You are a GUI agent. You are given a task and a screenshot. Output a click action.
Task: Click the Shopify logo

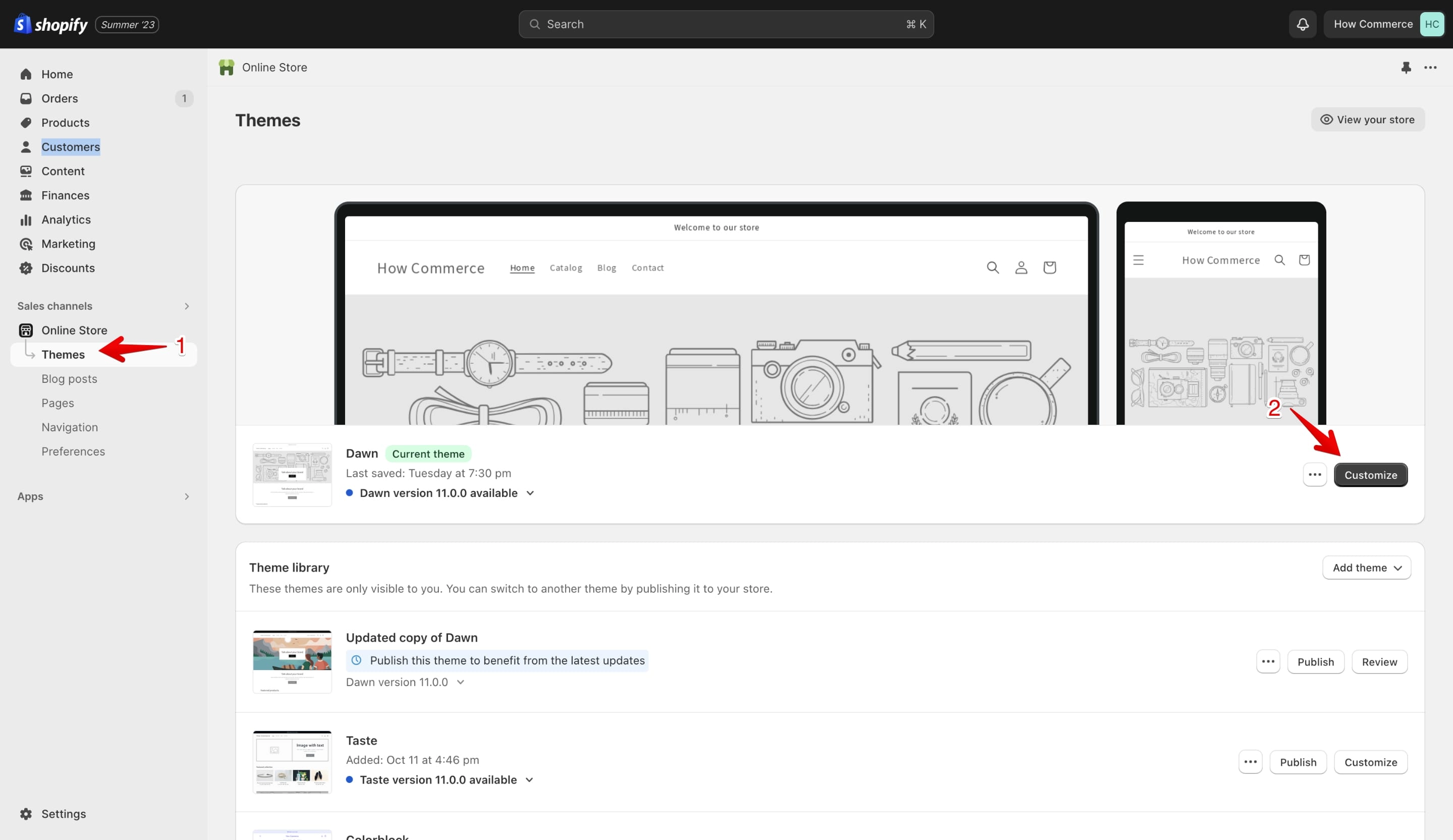click(x=51, y=24)
